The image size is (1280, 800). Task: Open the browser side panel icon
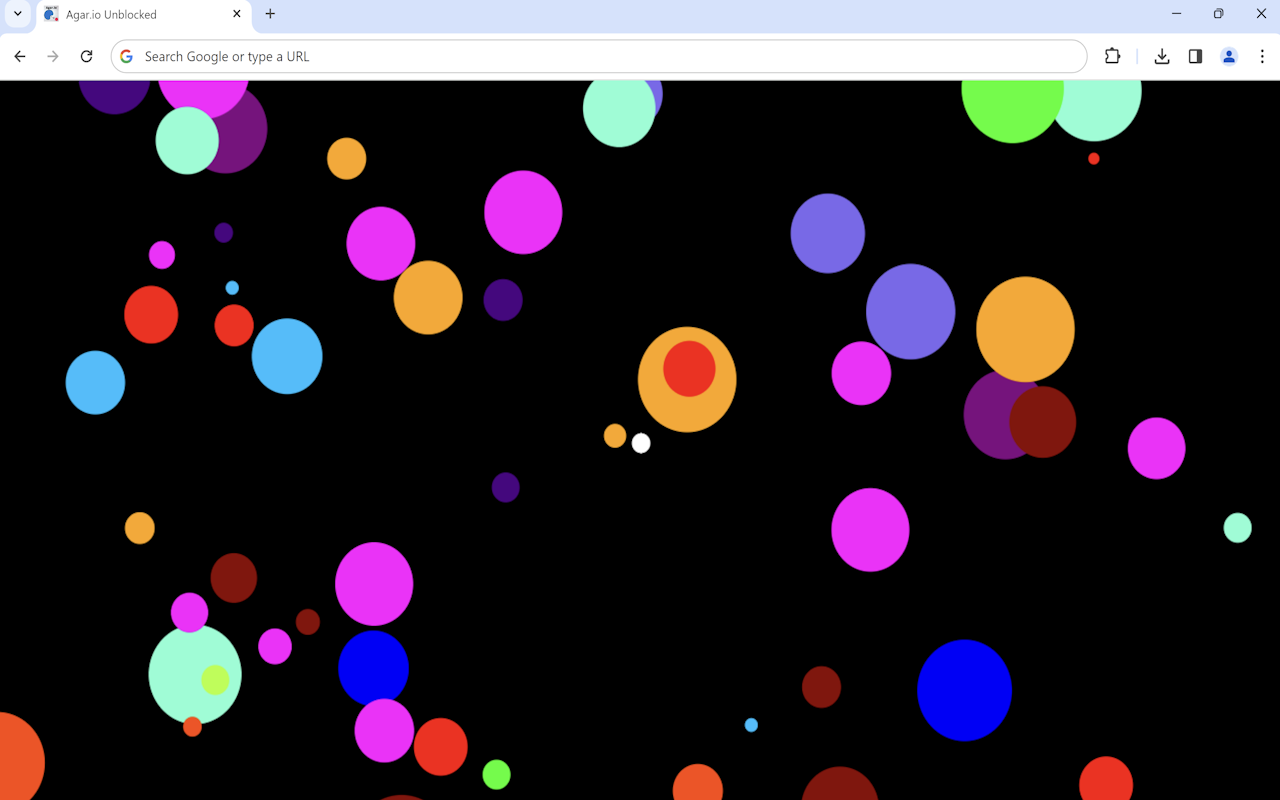pyautogui.click(x=1194, y=56)
